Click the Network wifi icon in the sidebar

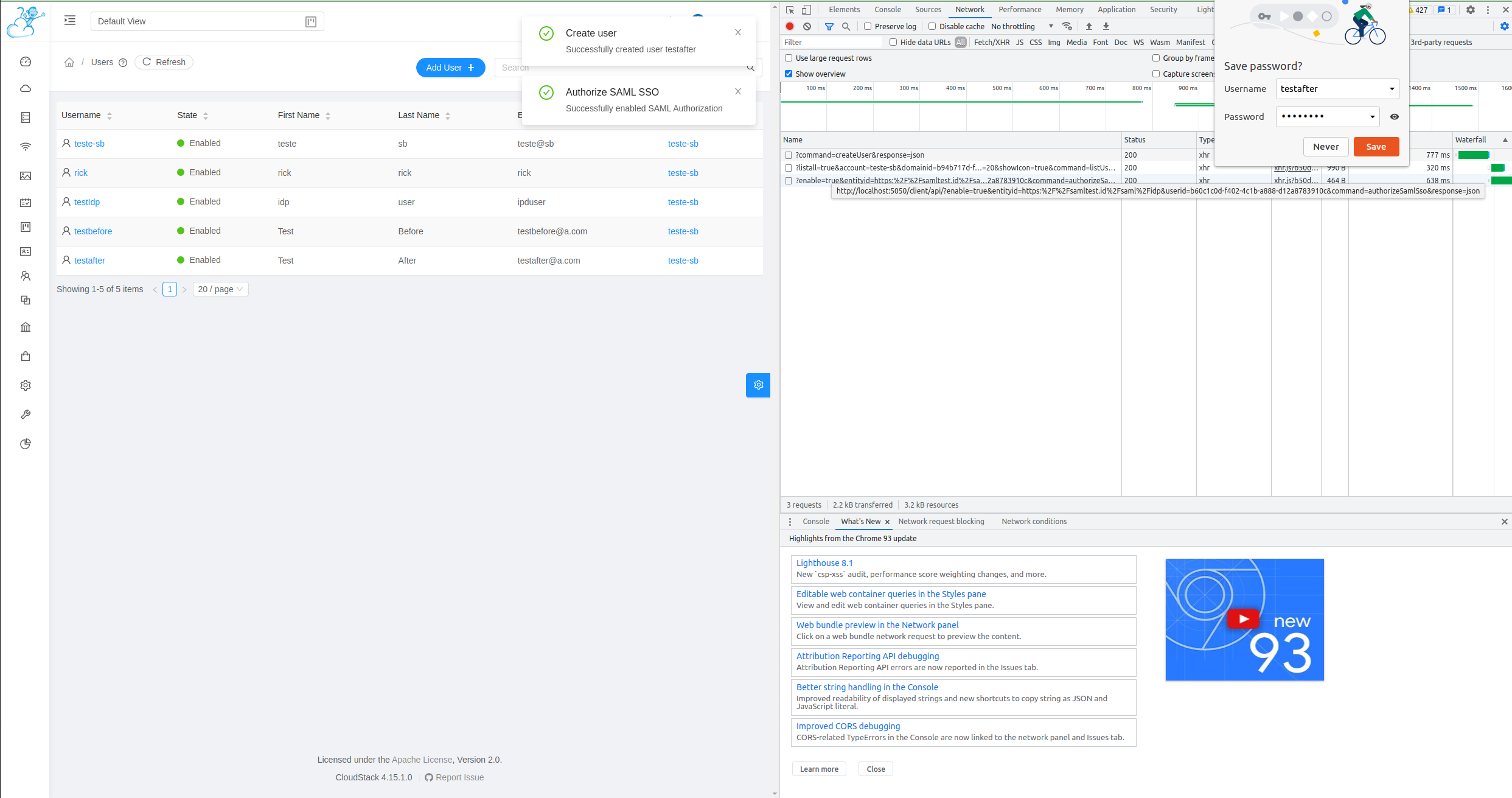pos(26,147)
